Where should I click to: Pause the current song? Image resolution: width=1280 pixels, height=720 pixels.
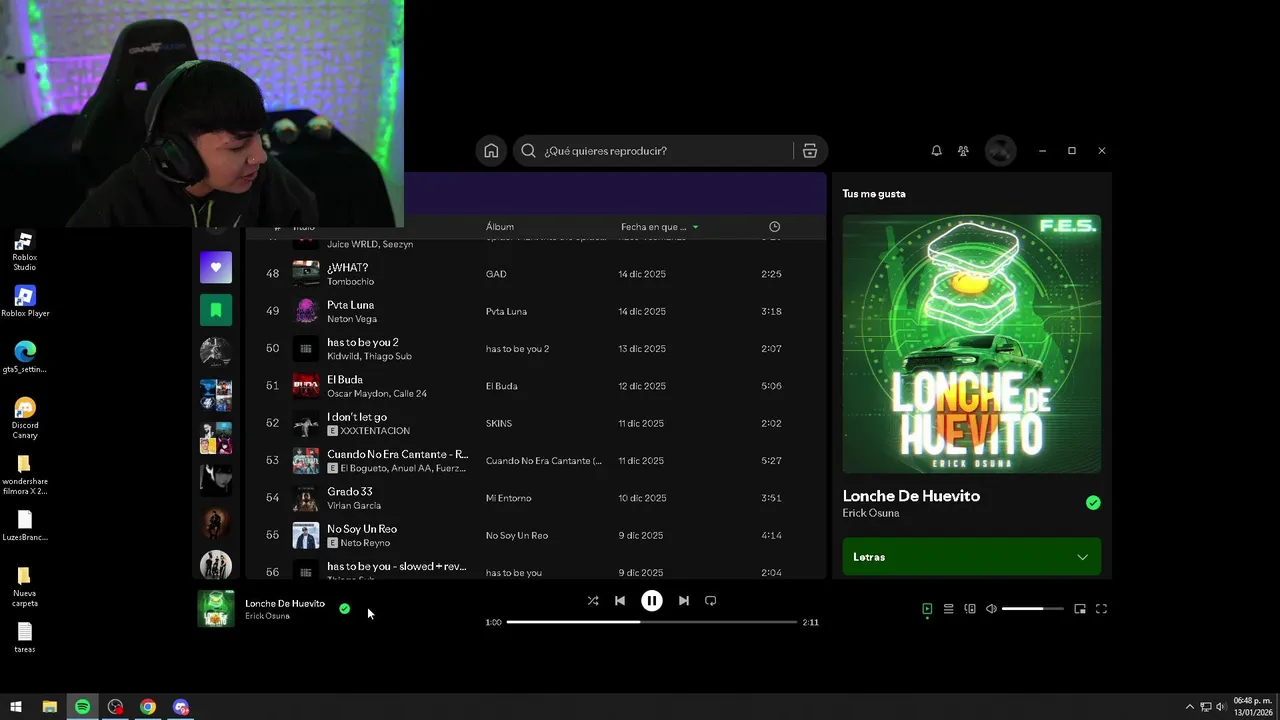coord(652,601)
